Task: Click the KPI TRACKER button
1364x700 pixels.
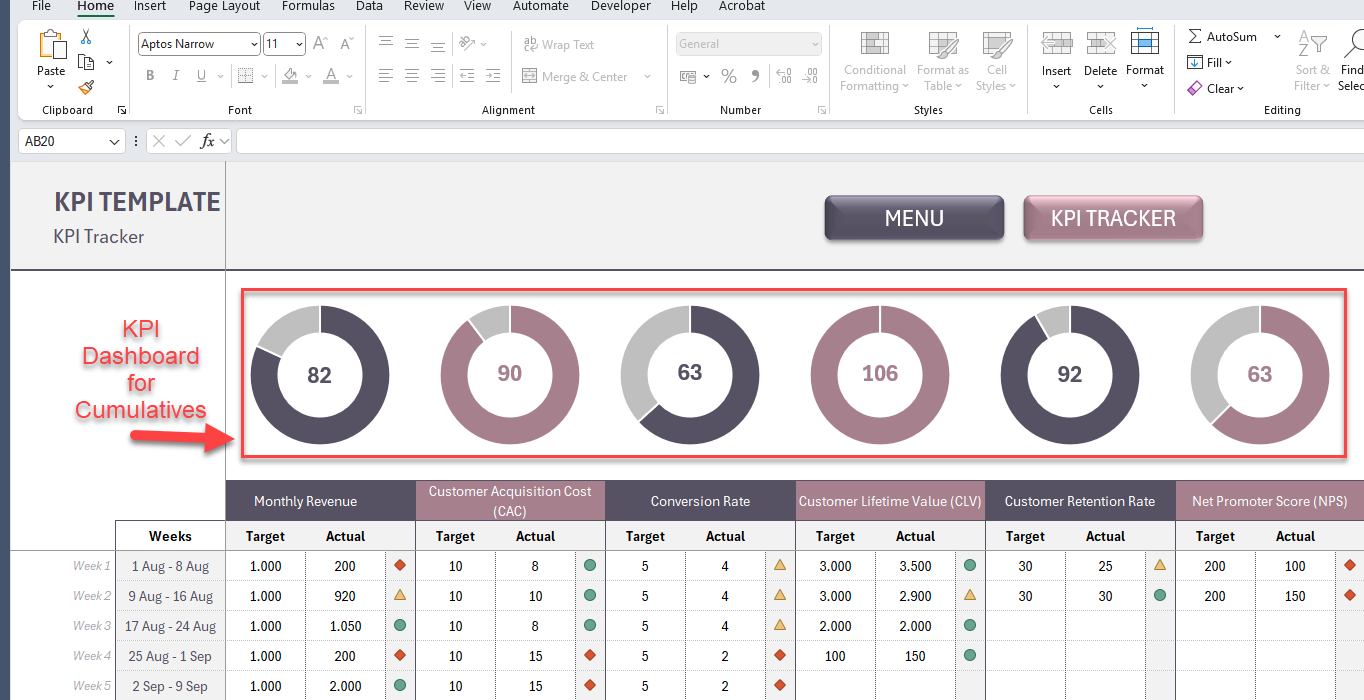Action: pyautogui.click(x=1112, y=217)
